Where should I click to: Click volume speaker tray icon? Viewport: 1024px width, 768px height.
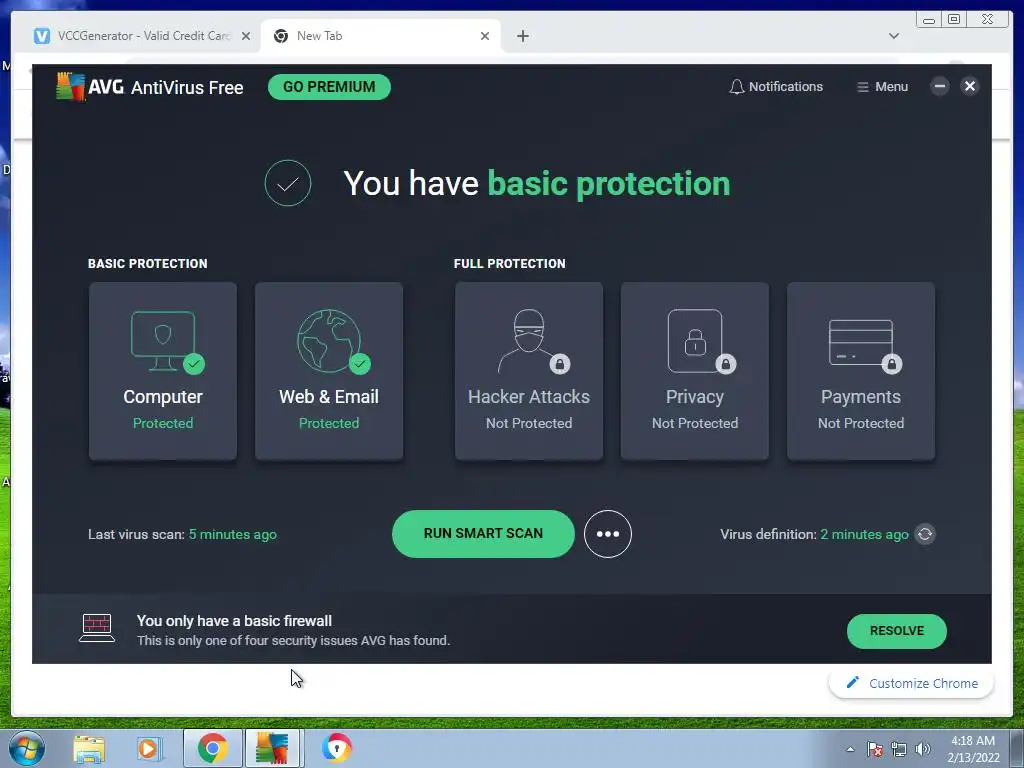[923, 749]
